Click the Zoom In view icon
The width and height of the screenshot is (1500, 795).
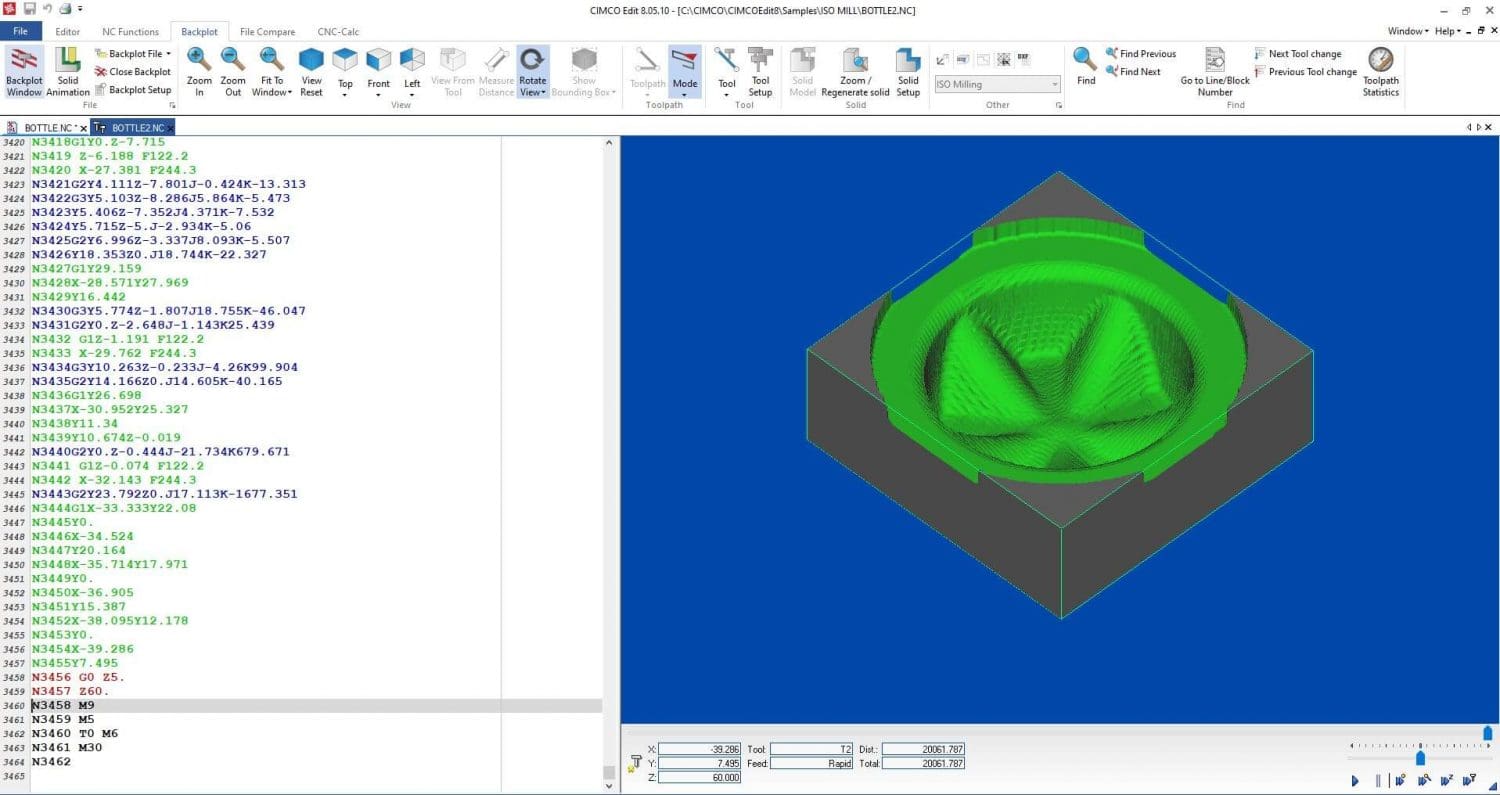(198, 69)
